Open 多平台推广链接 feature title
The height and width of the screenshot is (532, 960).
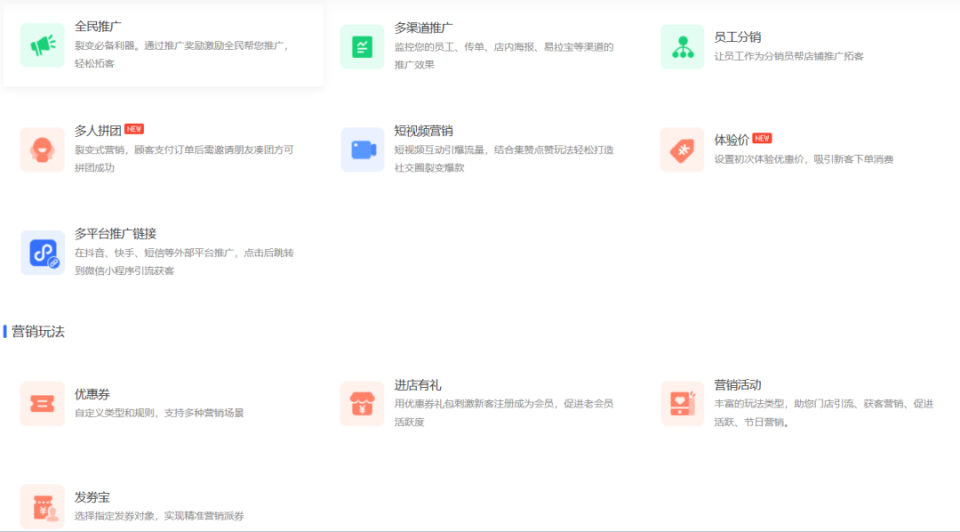pos(115,233)
